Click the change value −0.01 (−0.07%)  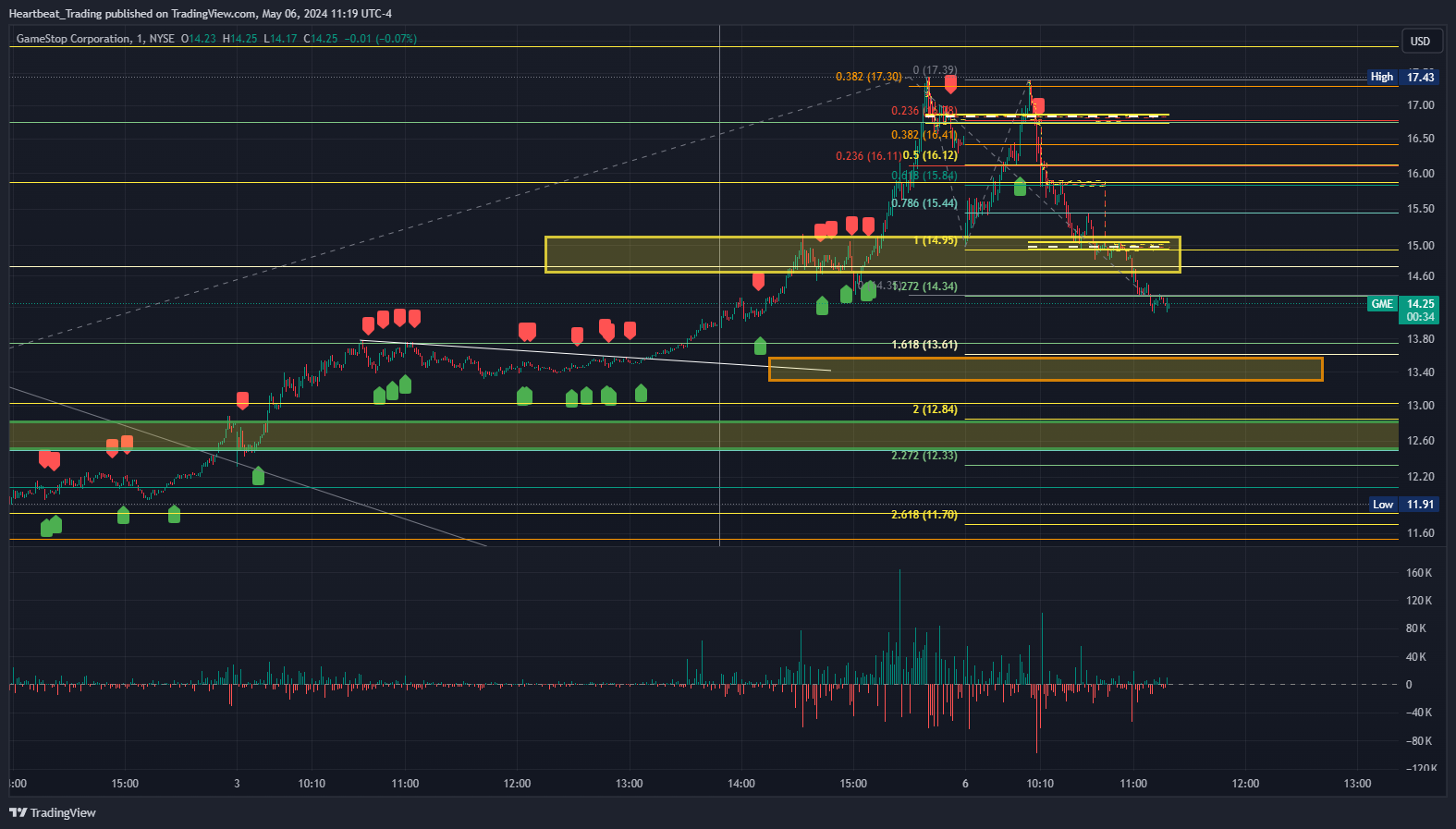click(380, 39)
